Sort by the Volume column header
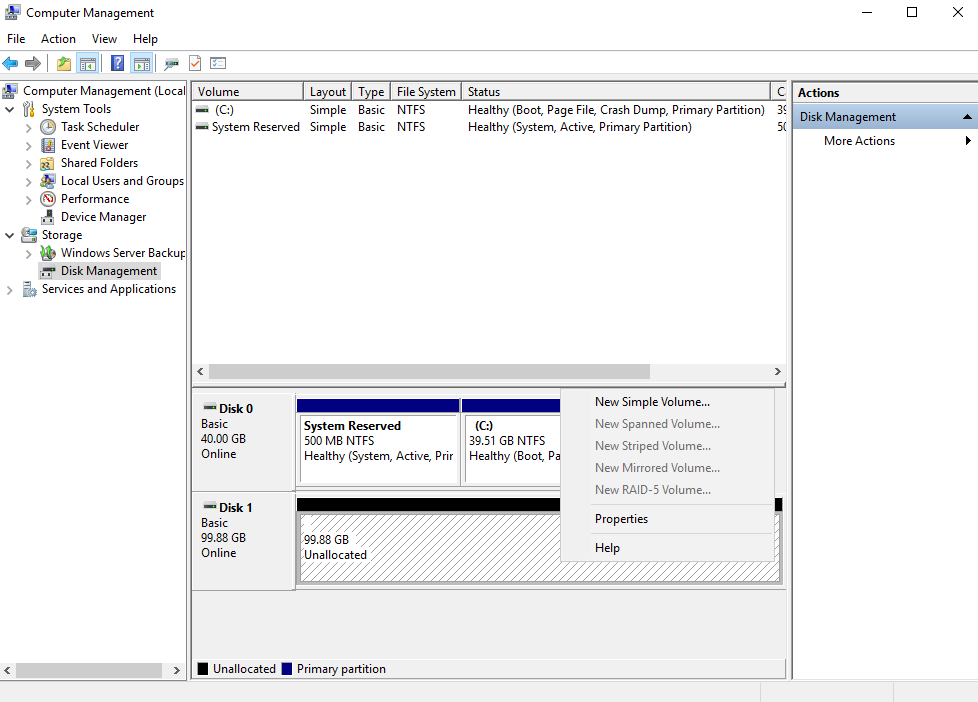The height and width of the screenshot is (702, 978). pyautogui.click(x=248, y=92)
